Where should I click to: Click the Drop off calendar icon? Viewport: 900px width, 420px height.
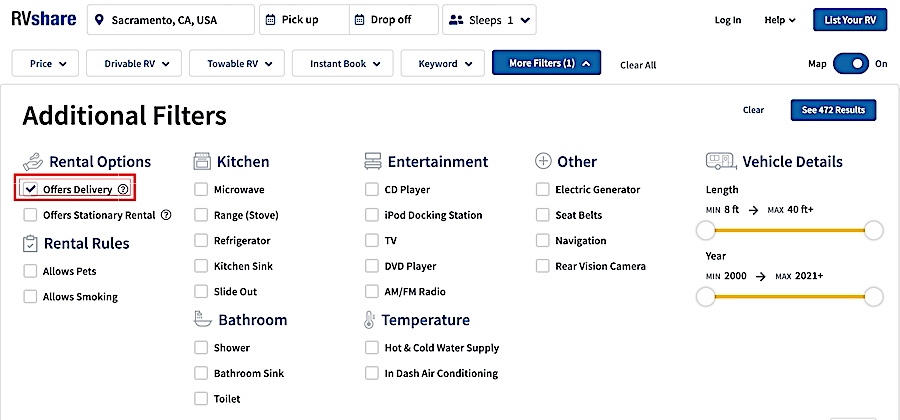coord(361,20)
